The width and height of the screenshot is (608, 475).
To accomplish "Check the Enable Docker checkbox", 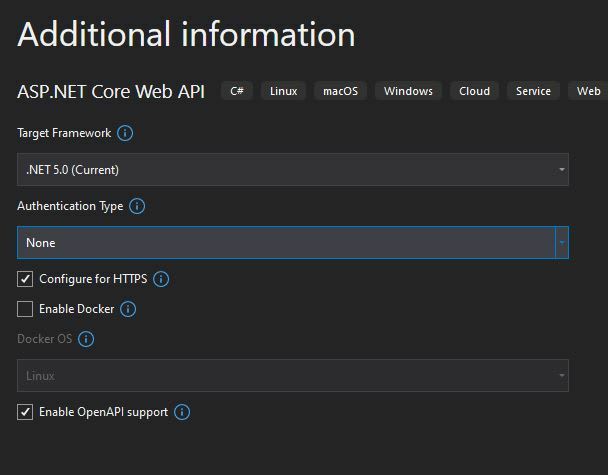I will click(x=25, y=309).
